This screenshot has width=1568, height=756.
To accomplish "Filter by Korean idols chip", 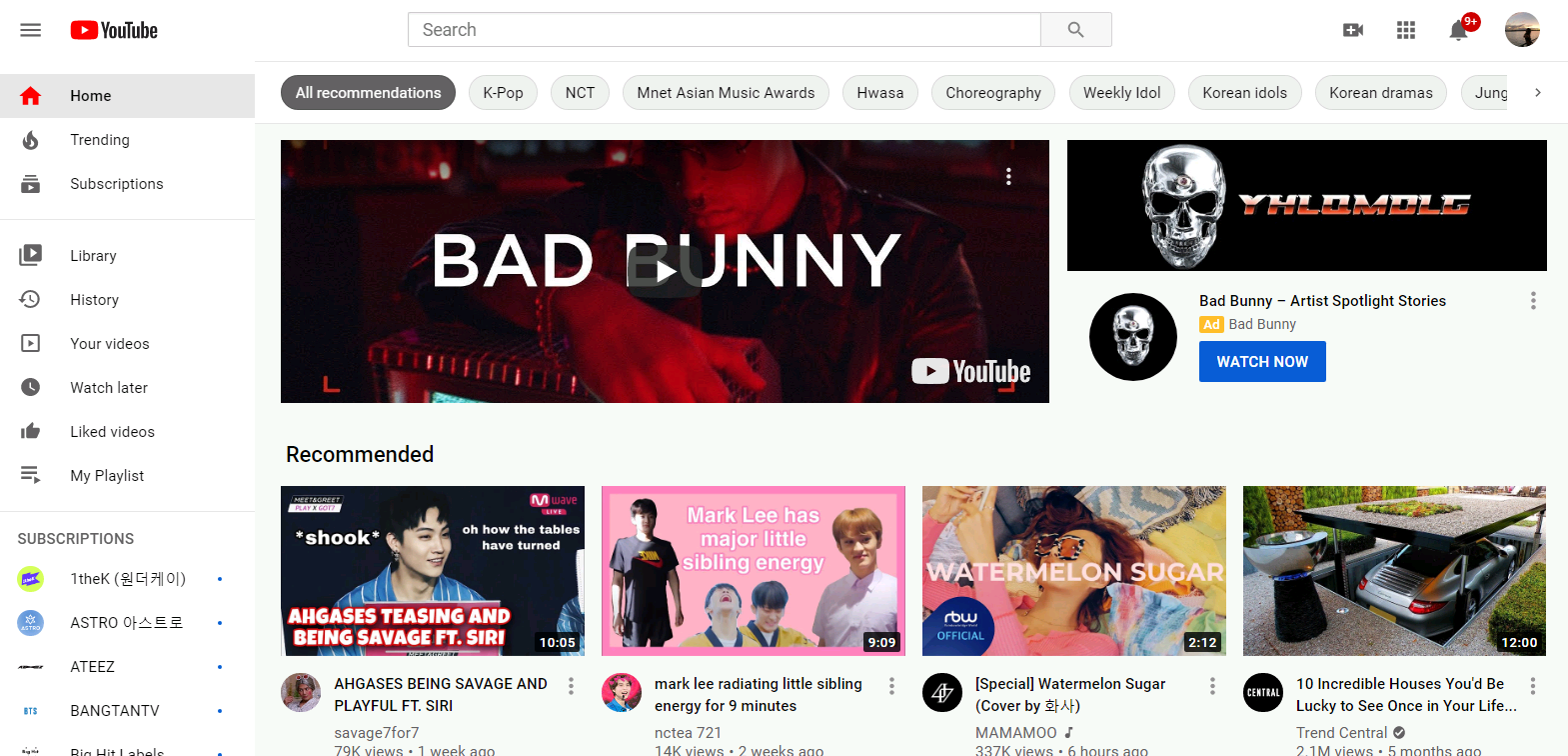I will [1245, 93].
